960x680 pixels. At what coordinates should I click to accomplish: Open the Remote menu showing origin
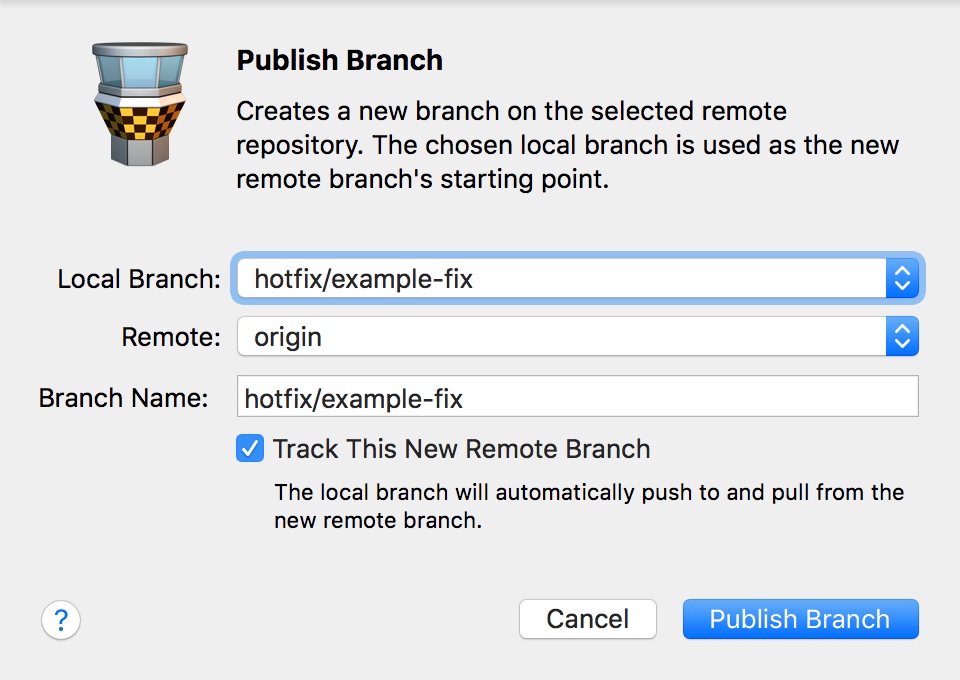tap(577, 336)
